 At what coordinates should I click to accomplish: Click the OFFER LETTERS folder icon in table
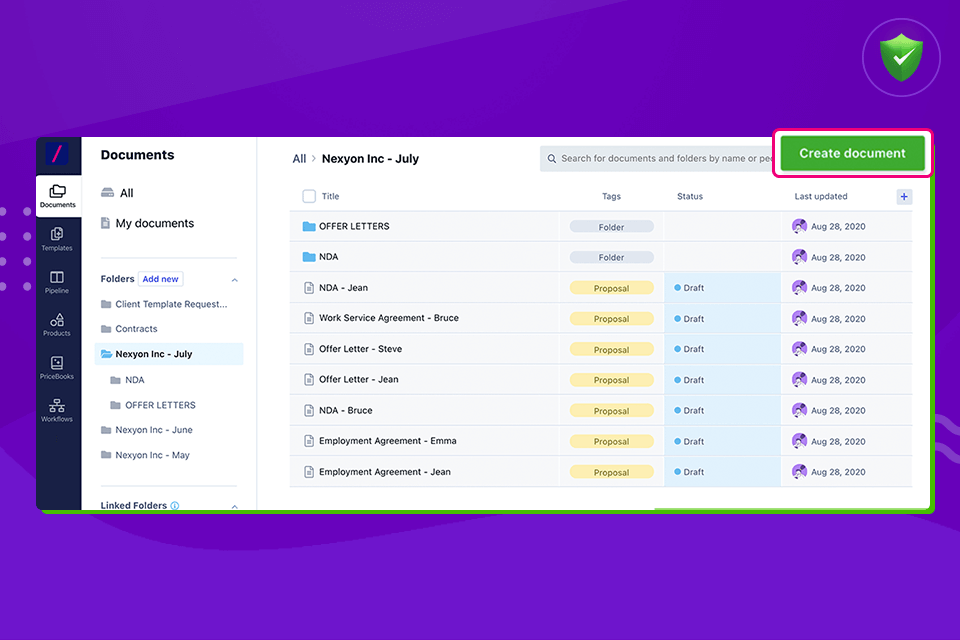pos(309,227)
